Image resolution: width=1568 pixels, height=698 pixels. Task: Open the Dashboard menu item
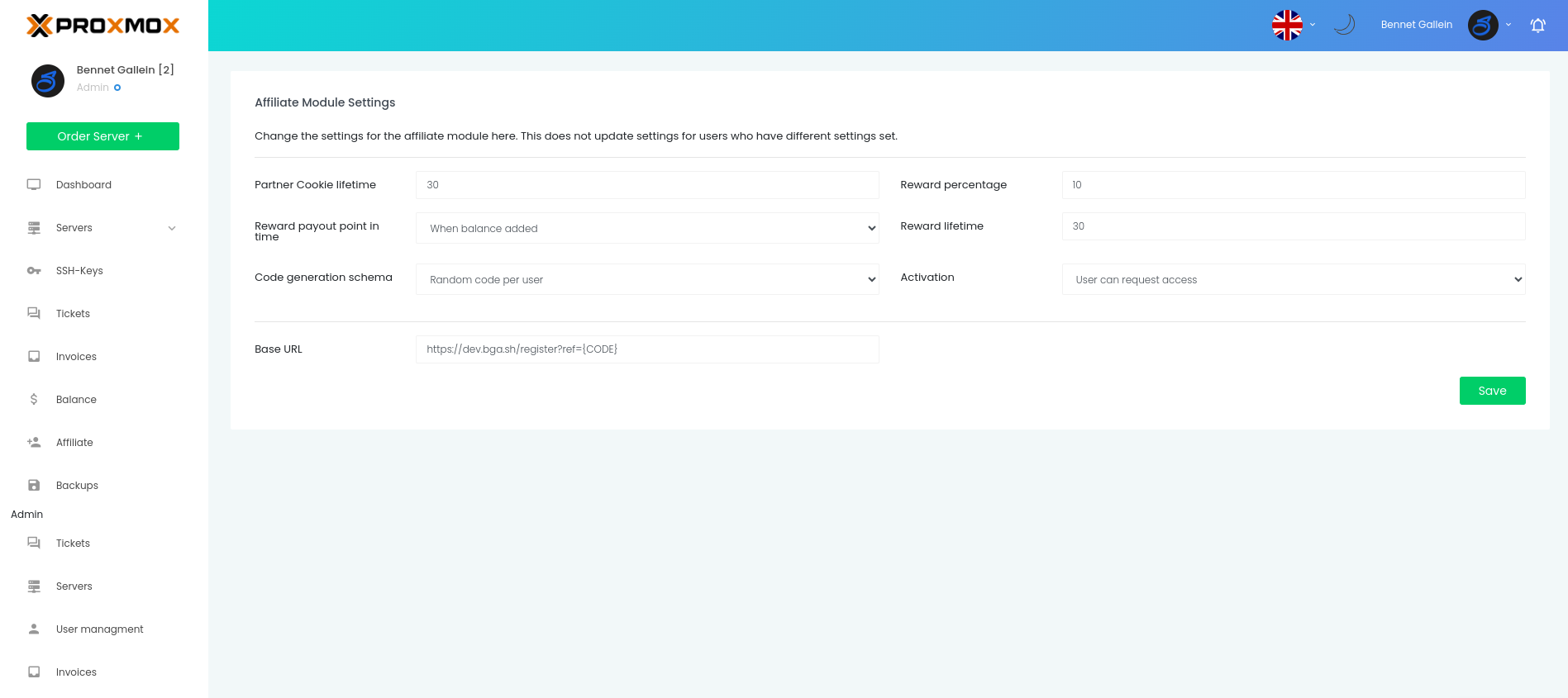[x=83, y=185]
